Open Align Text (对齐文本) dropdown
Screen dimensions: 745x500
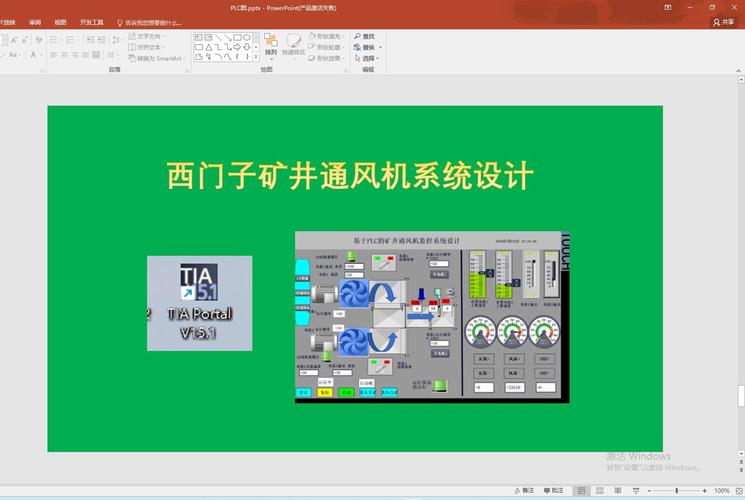click(x=146, y=47)
